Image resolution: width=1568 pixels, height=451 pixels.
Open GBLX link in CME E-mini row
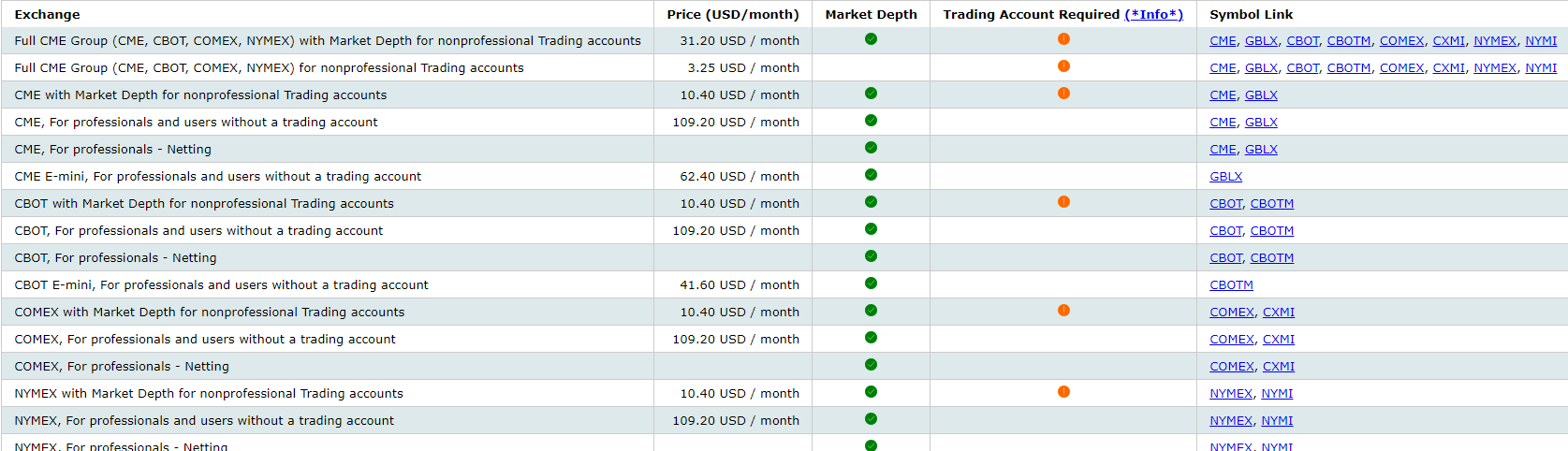pos(1226,177)
